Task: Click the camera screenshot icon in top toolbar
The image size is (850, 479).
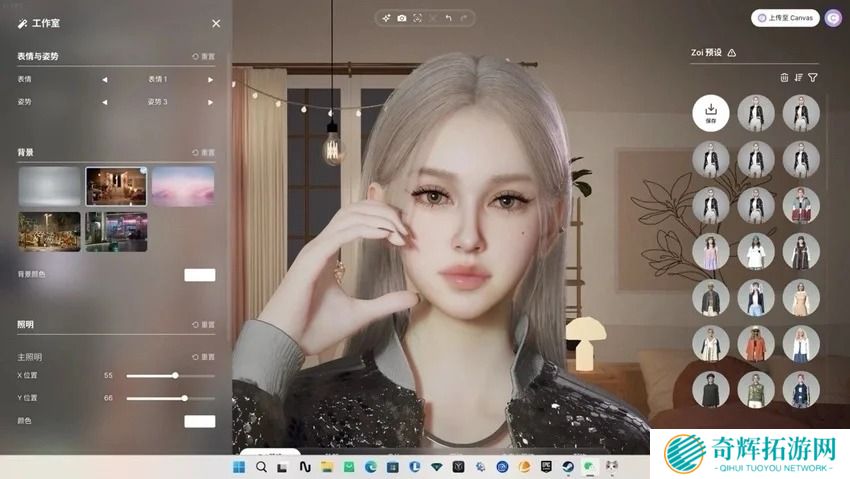Action: click(x=401, y=18)
